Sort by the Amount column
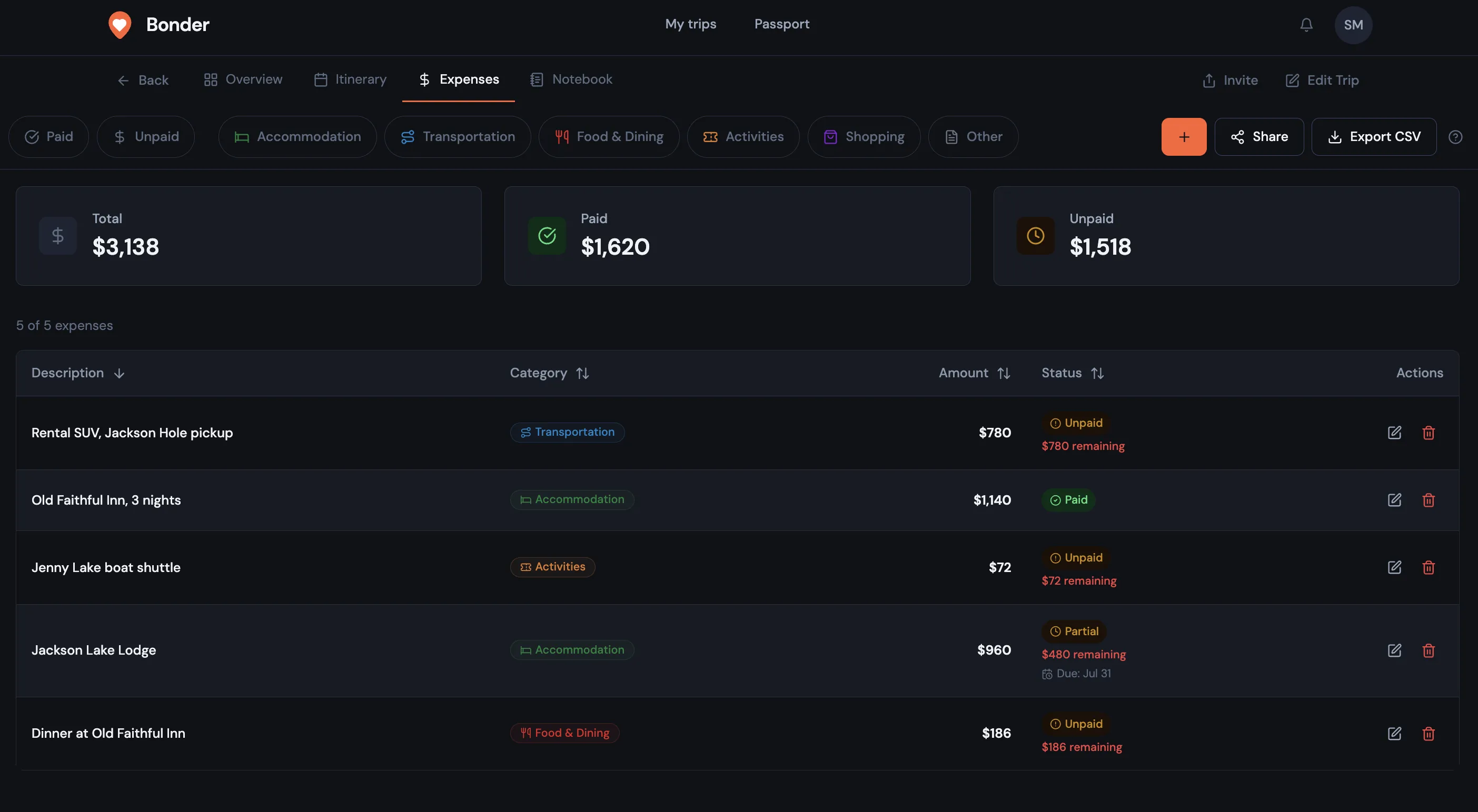Viewport: 1478px width, 812px height. pyautogui.click(x=974, y=373)
